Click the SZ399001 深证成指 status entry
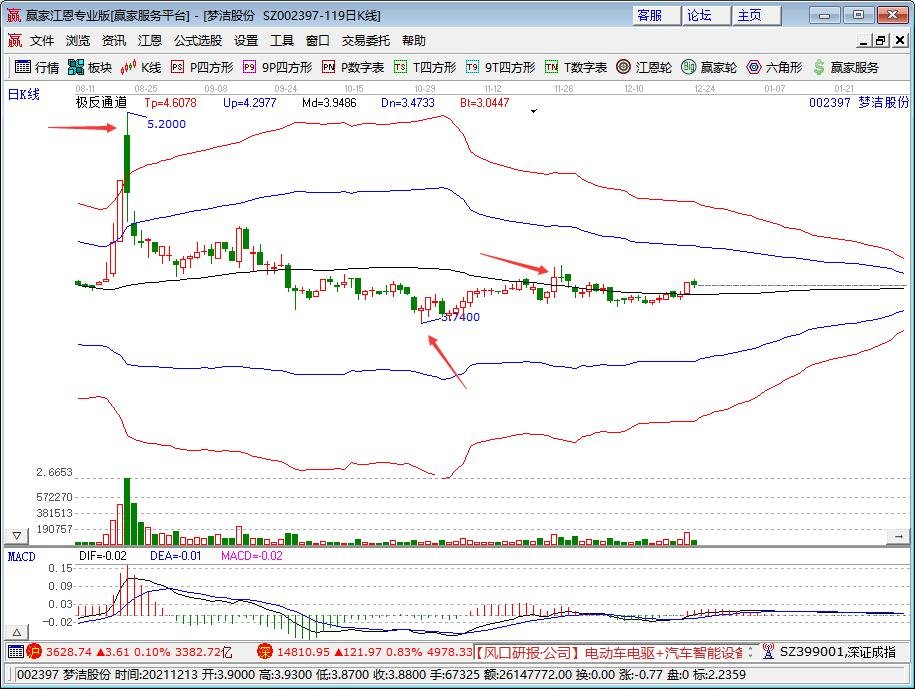Image resolution: width=915 pixels, height=689 pixels. (x=838, y=652)
